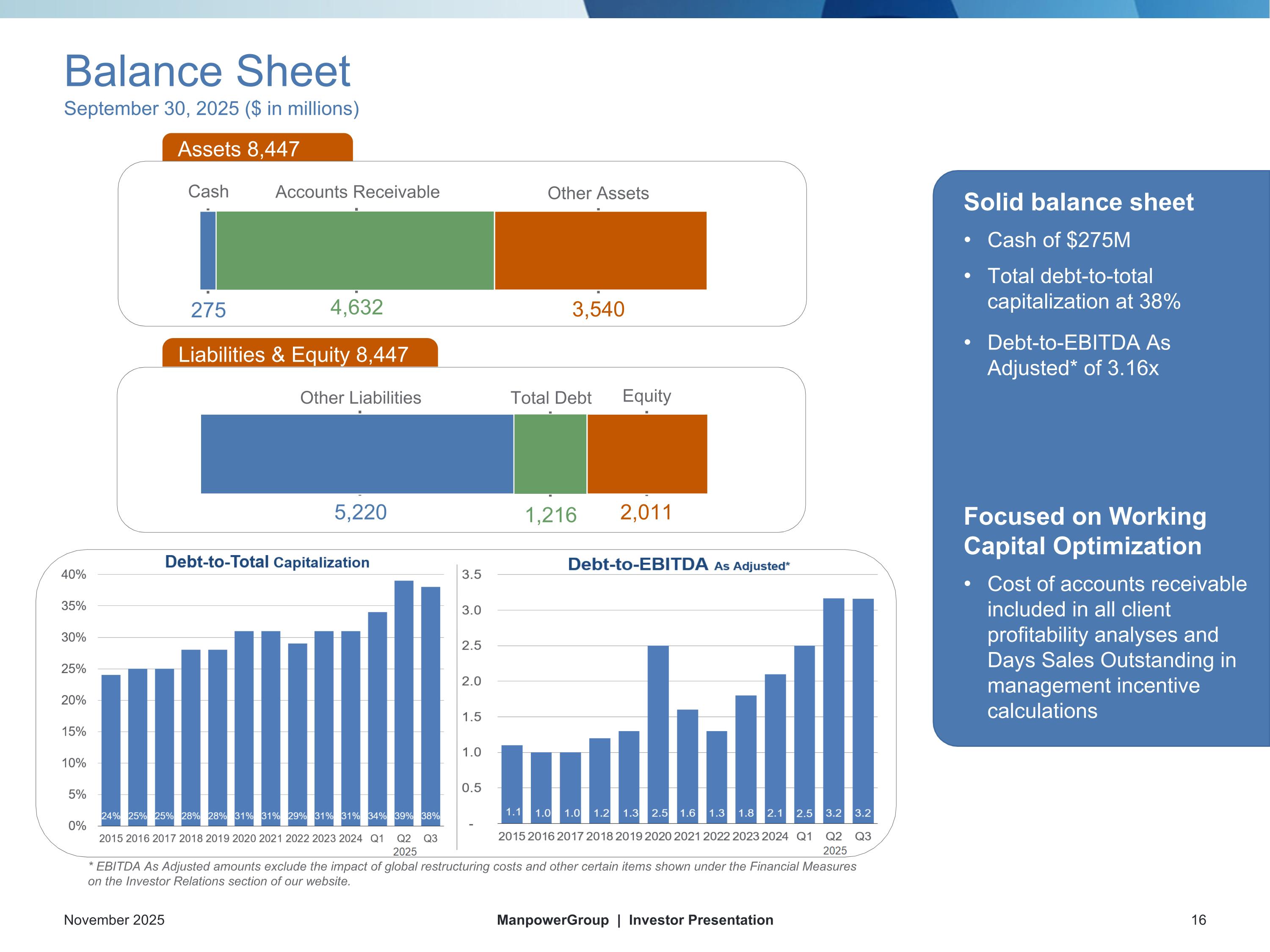This screenshot has width=1270, height=952.
Task: Click the Balance Sheet title
Action: (207, 71)
